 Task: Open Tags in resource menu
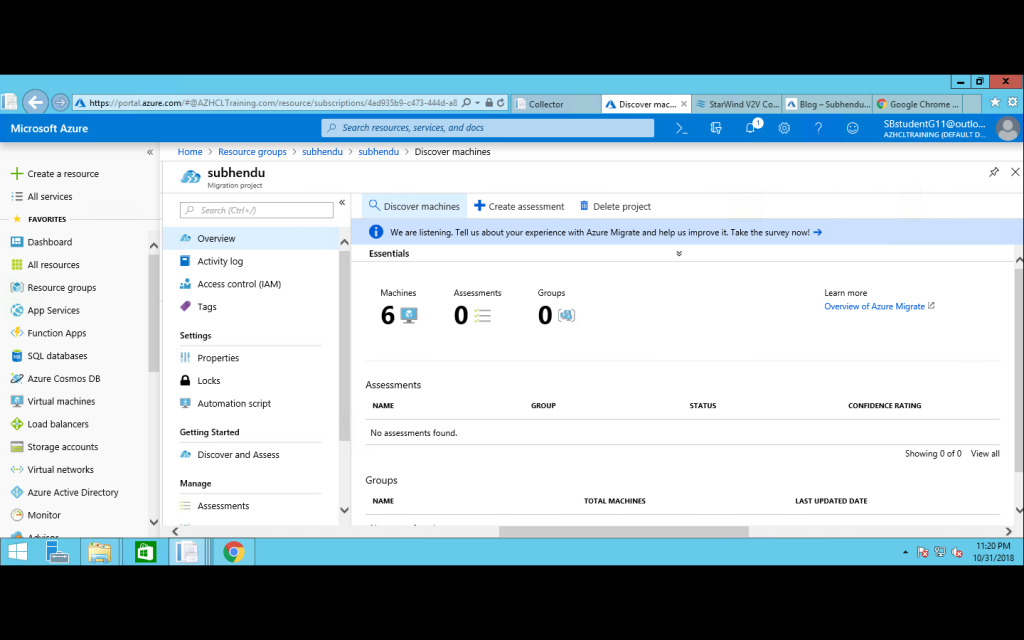[x=207, y=307]
